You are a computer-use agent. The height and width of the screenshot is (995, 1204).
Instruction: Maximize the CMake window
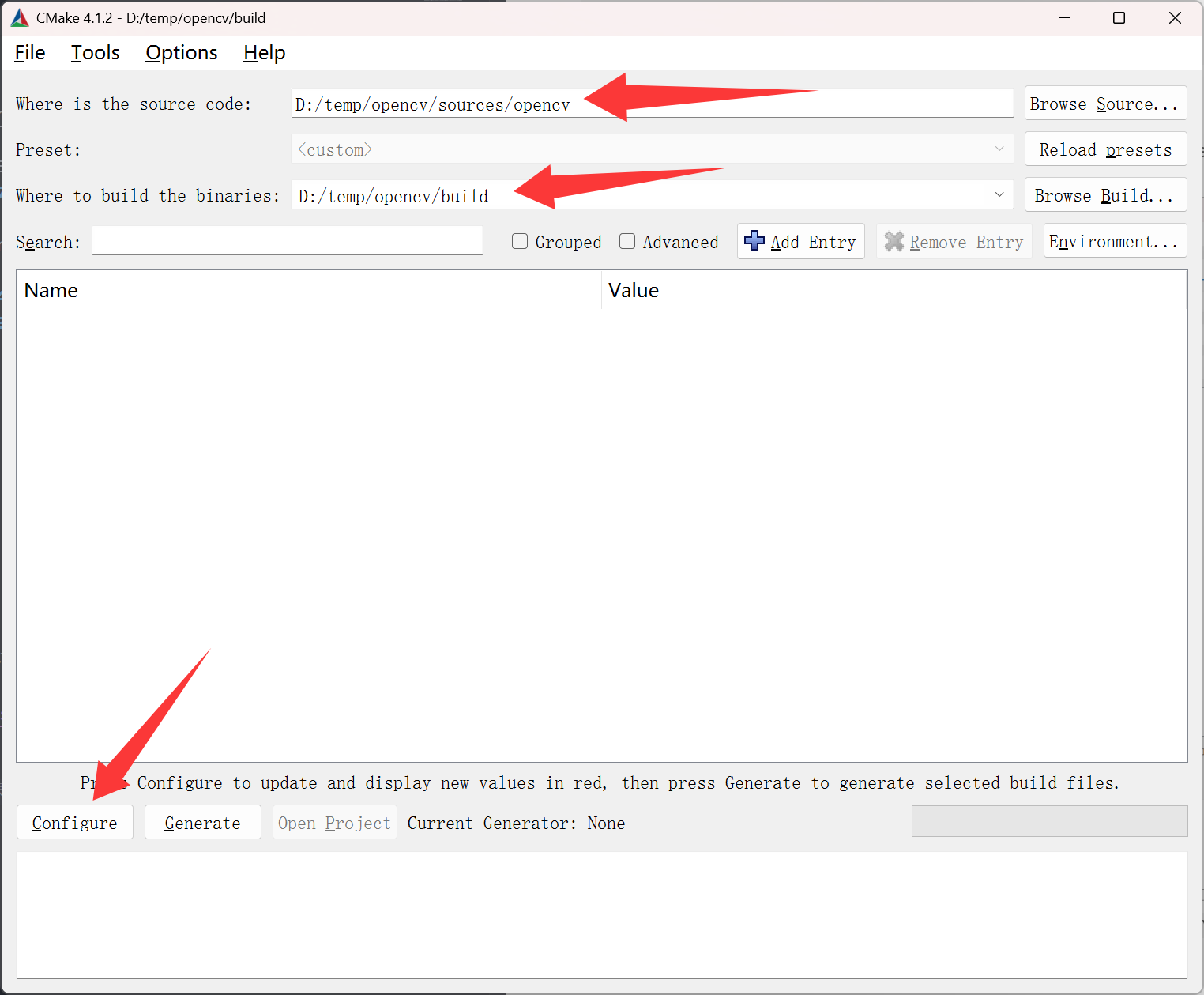(1119, 18)
